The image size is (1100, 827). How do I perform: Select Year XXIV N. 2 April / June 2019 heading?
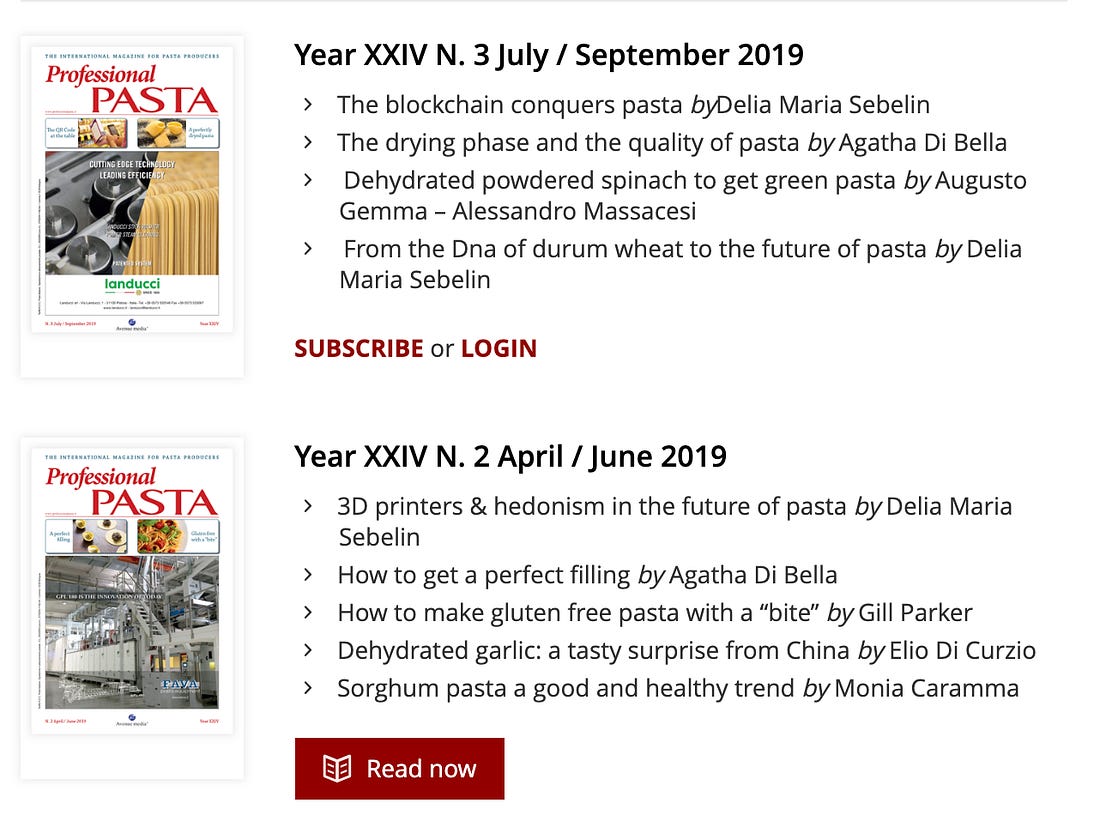pos(510,457)
